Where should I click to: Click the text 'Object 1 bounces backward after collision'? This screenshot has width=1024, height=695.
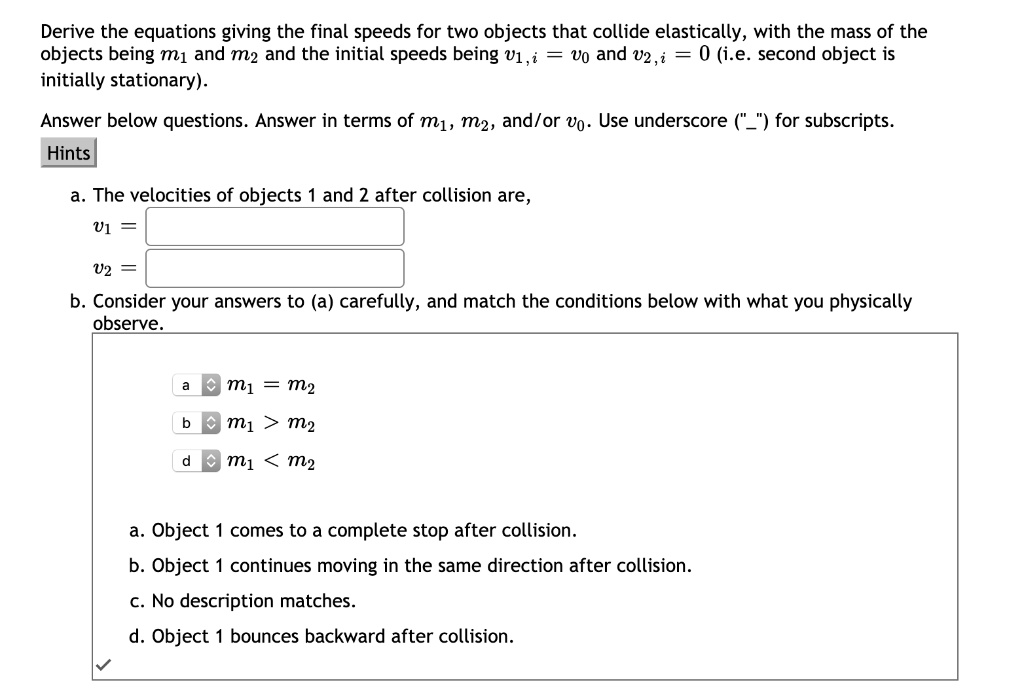tap(322, 636)
